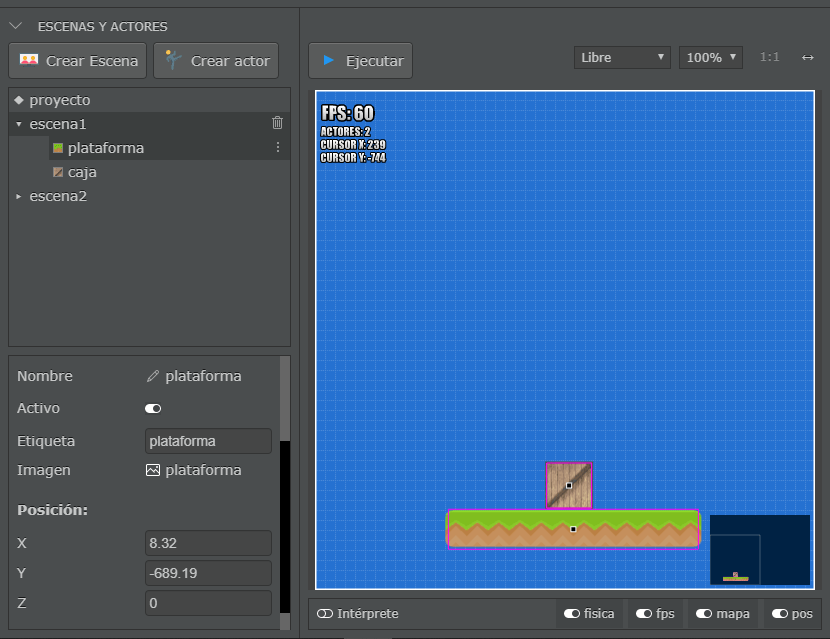Toggle the fps switch
The image size is (830, 639).
pyautogui.click(x=644, y=614)
